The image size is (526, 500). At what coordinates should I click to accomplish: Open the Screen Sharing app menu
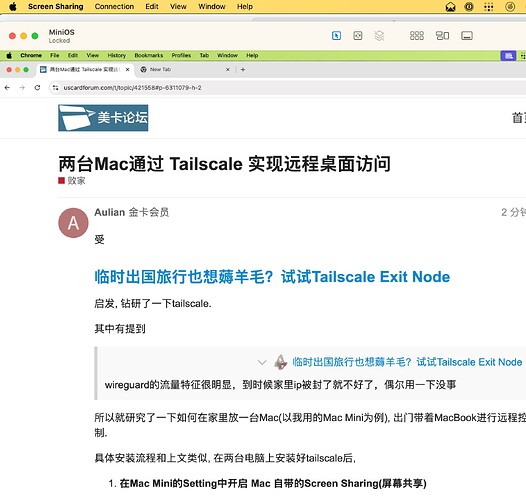(56, 6)
